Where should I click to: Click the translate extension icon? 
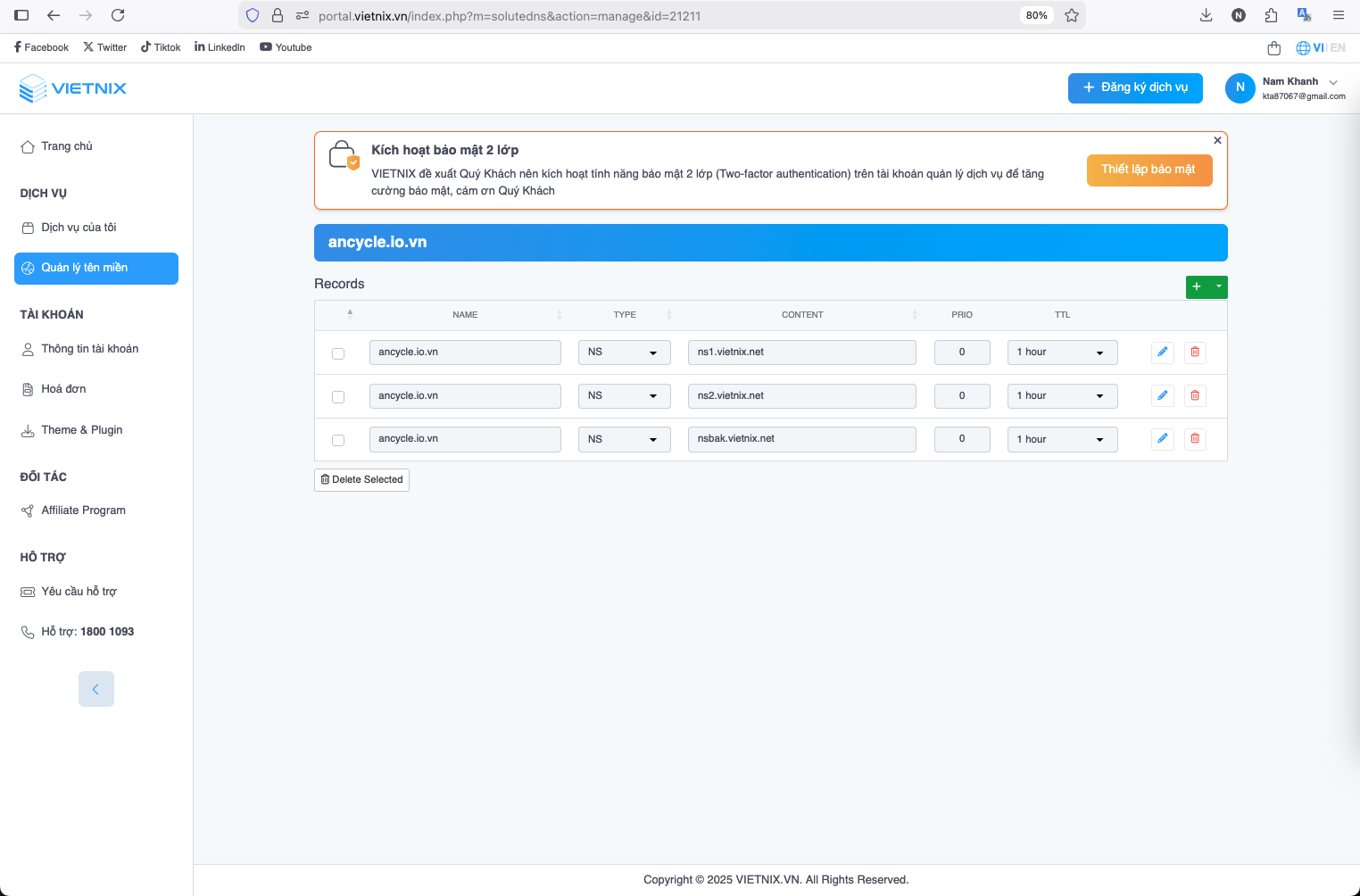point(1304,15)
